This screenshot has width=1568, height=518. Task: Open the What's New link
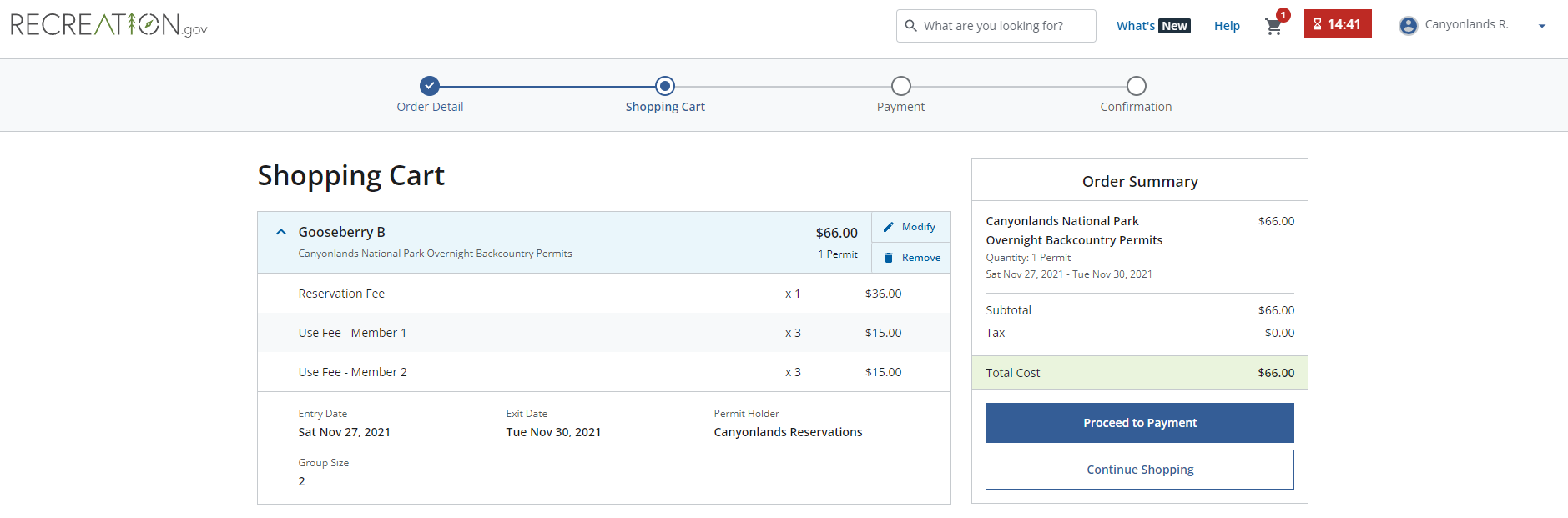1153,26
